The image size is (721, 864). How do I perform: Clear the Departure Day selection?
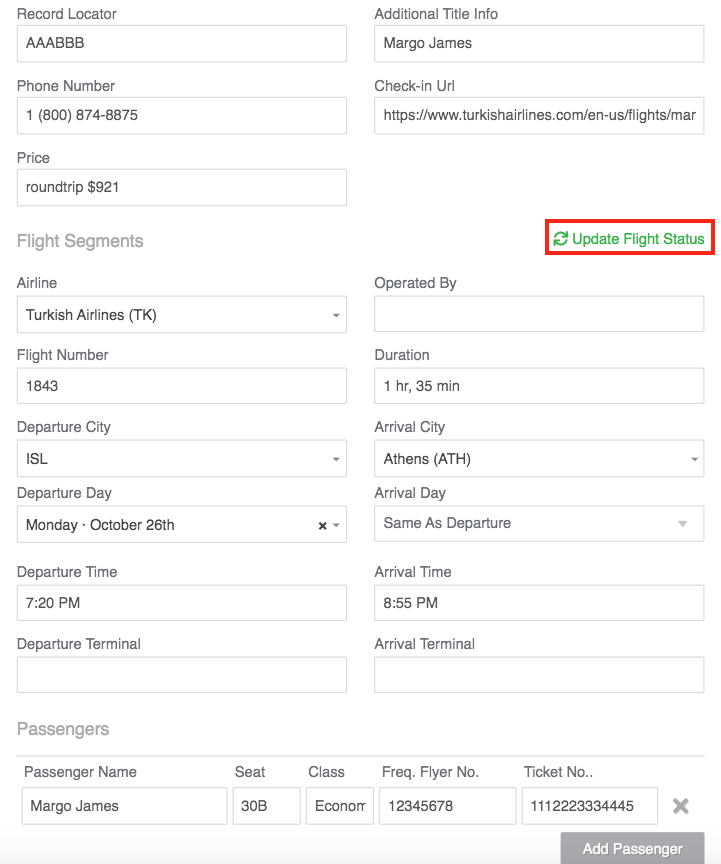[x=322, y=526]
